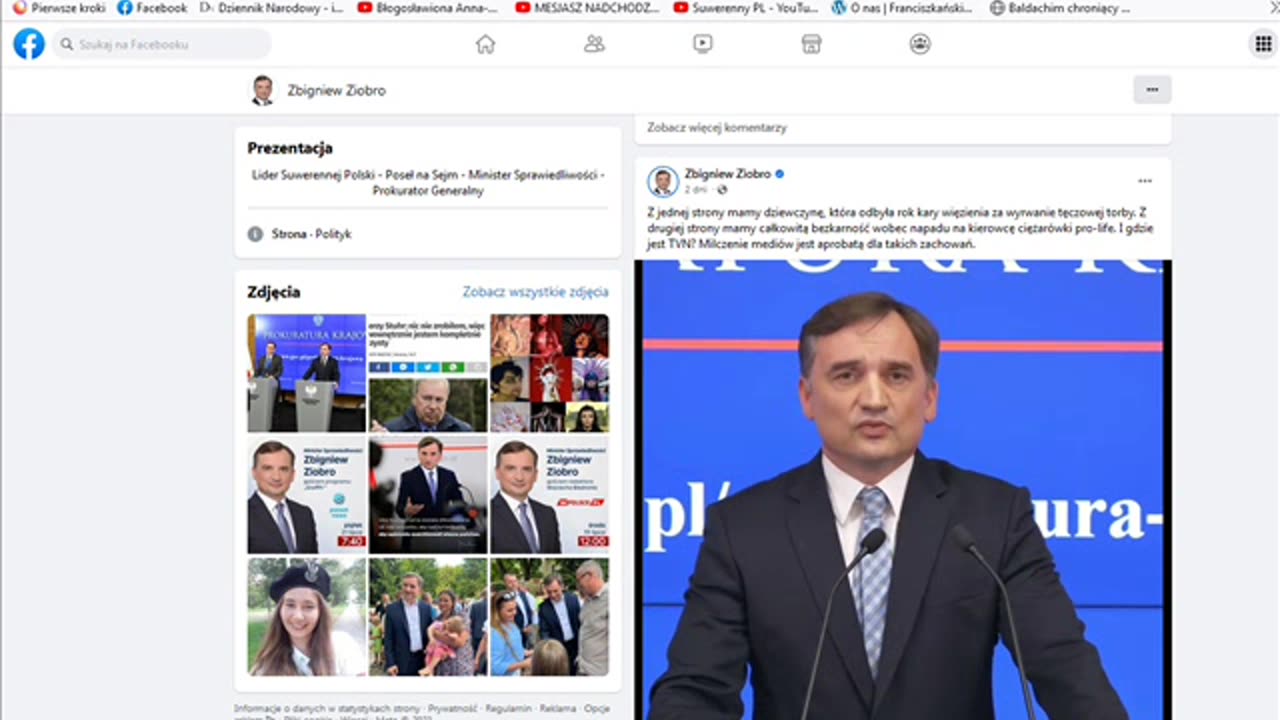The height and width of the screenshot is (720, 1280).
Task: Click the Reklama footer link
Action: pyautogui.click(x=558, y=708)
